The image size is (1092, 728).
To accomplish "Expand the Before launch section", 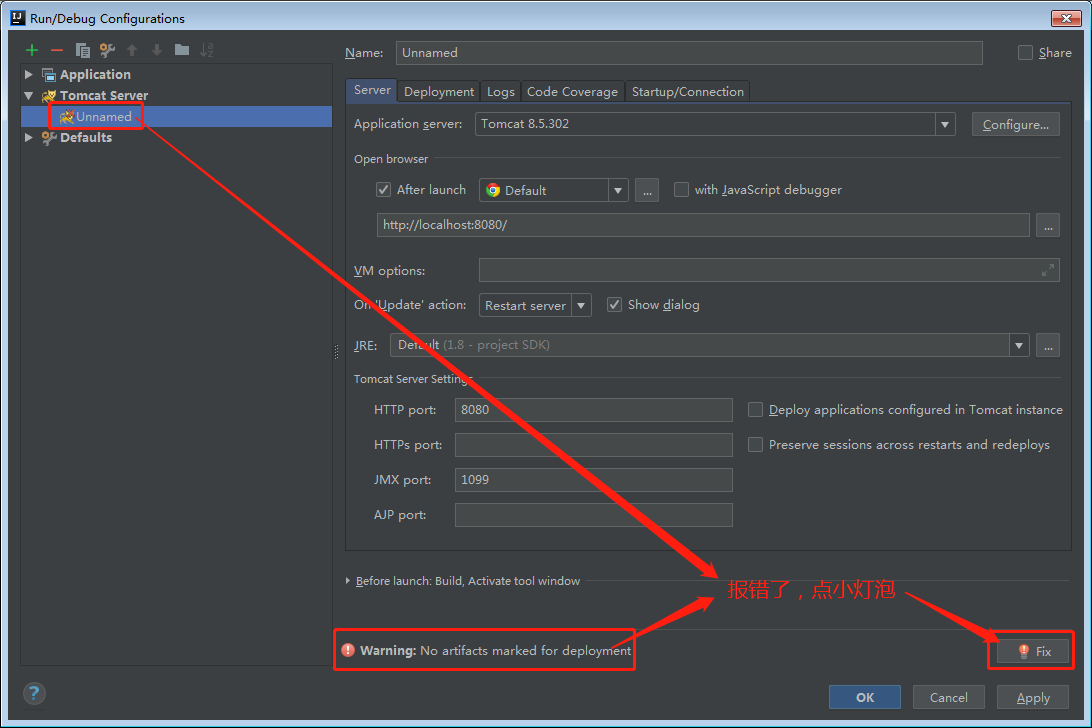I will [348, 580].
